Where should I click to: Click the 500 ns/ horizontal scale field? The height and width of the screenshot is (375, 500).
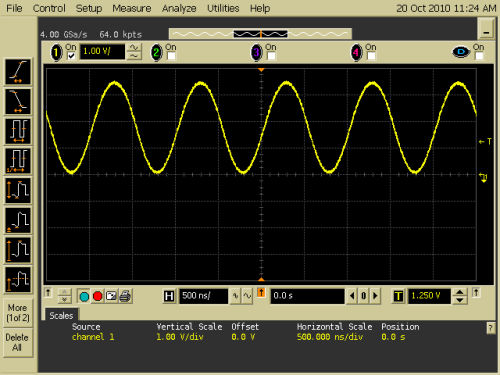203,296
